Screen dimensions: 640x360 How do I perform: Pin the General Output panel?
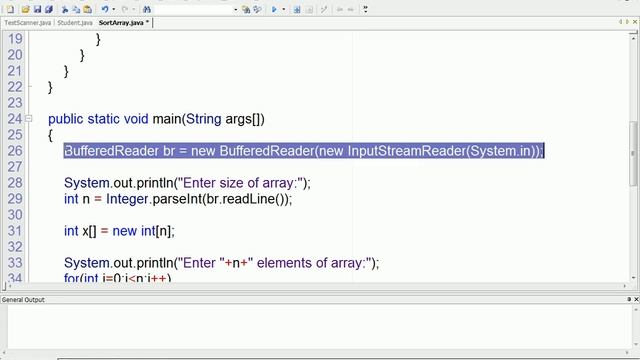click(629, 299)
